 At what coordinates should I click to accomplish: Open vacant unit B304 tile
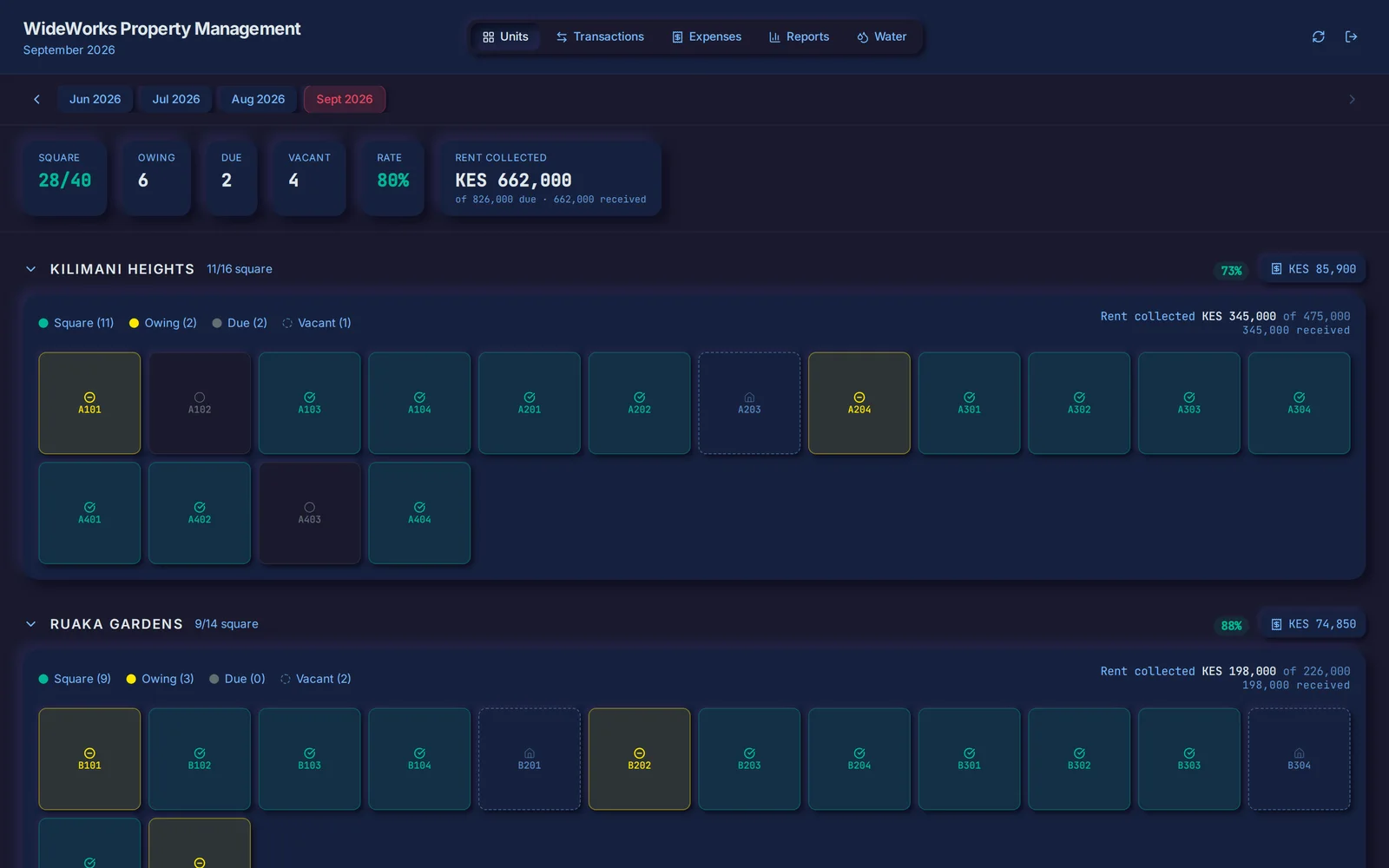pos(1300,759)
